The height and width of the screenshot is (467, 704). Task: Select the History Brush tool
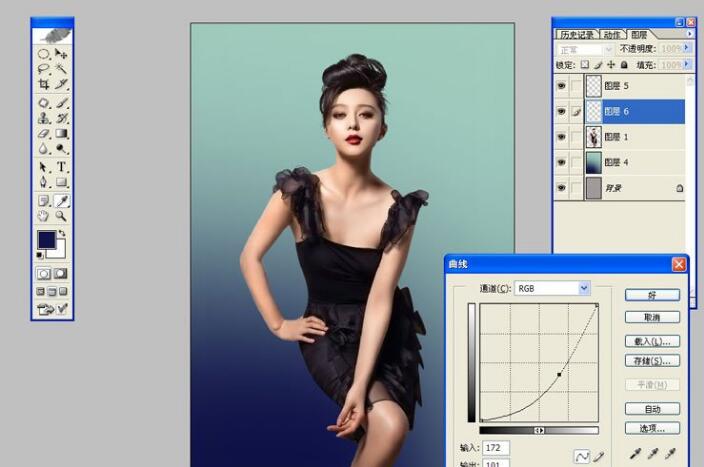point(61,118)
